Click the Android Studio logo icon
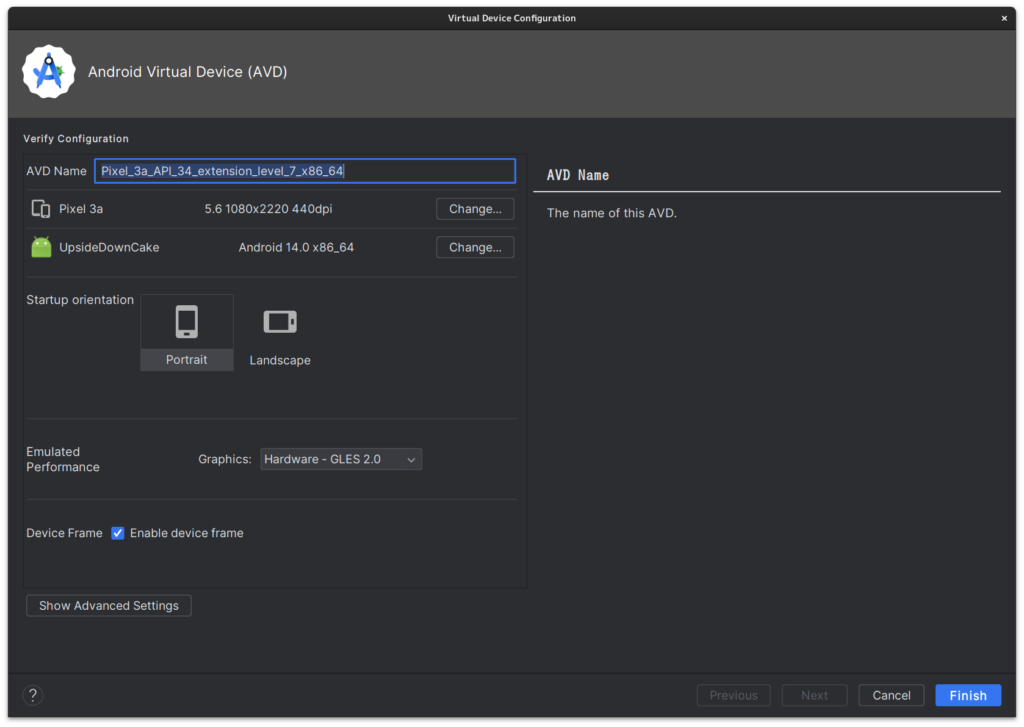Image resolution: width=1024 pixels, height=727 pixels. point(48,71)
